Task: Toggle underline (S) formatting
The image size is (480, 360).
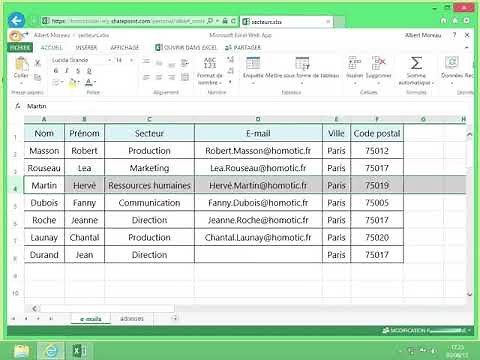Action: point(78,71)
